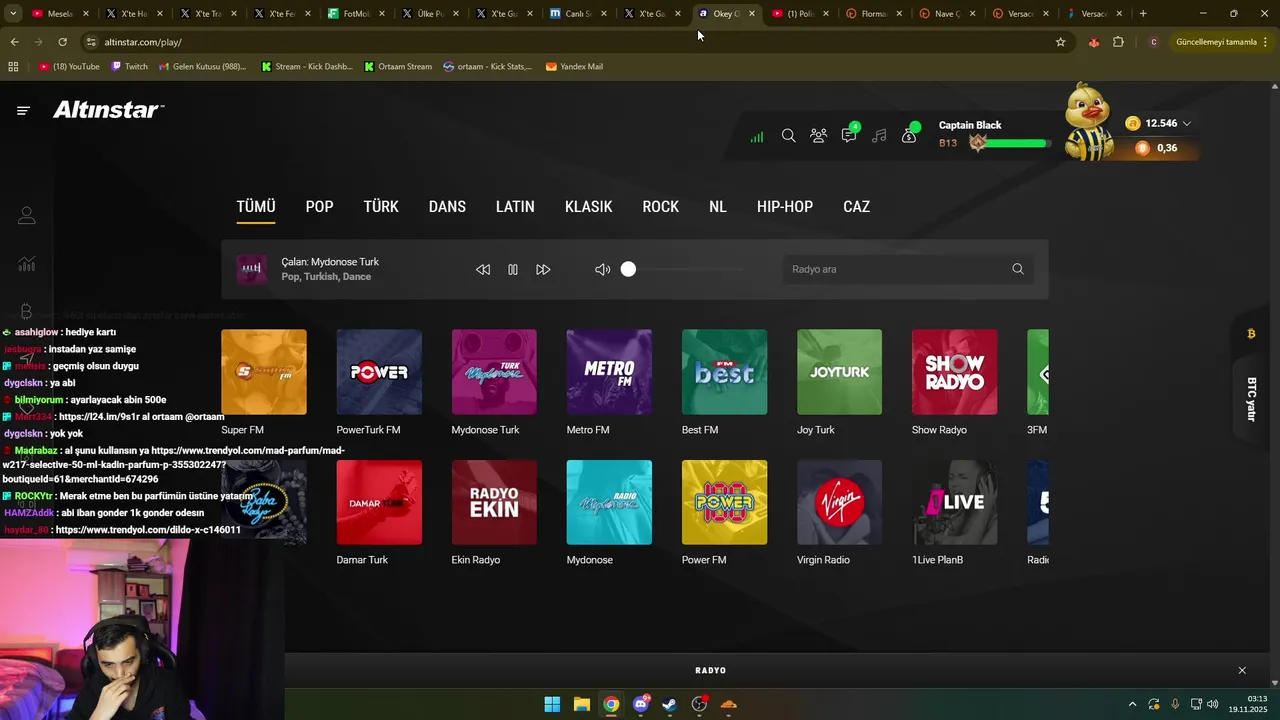The height and width of the screenshot is (720, 1280).
Task: Adjust the volume slider knob
Action: point(628,269)
